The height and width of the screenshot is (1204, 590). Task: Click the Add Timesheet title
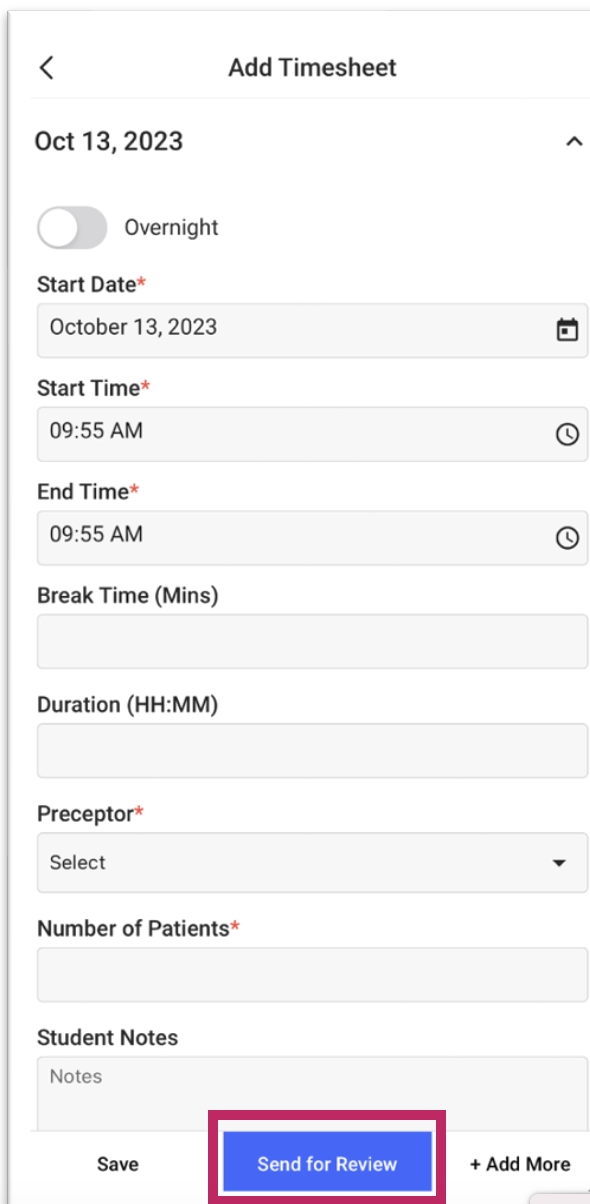point(312,68)
